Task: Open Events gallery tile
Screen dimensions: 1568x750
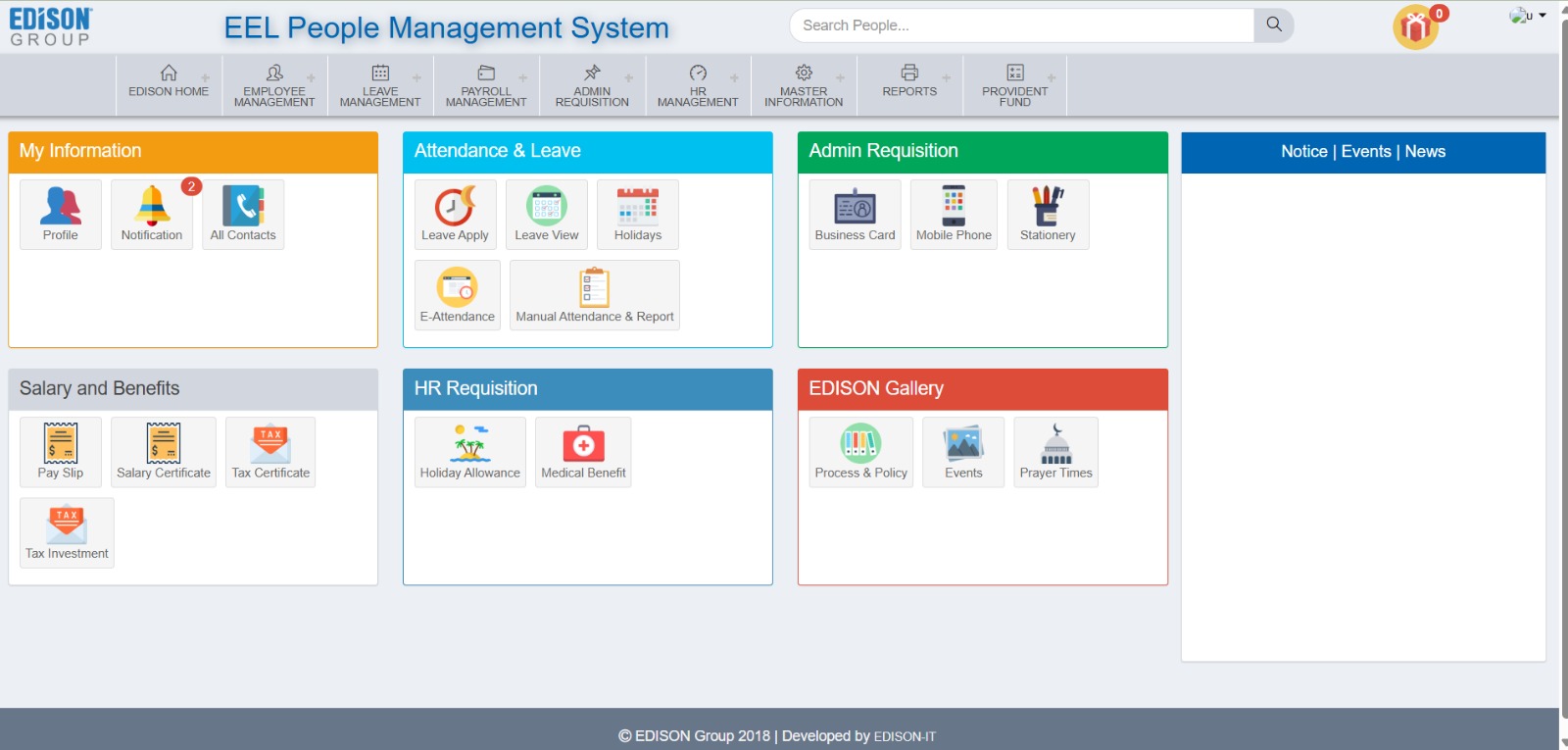Action: coord(963,452)
